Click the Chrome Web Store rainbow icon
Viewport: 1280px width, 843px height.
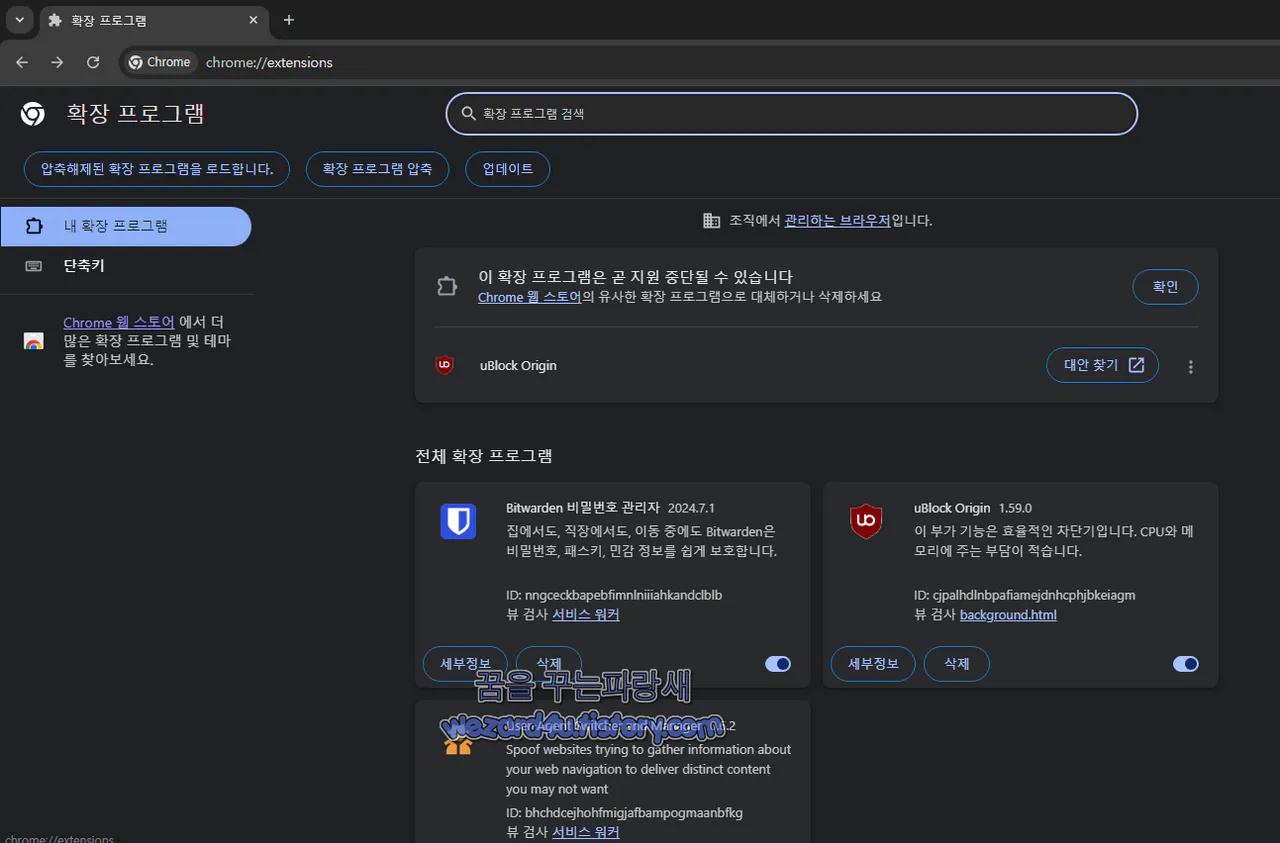pos(34,341)
